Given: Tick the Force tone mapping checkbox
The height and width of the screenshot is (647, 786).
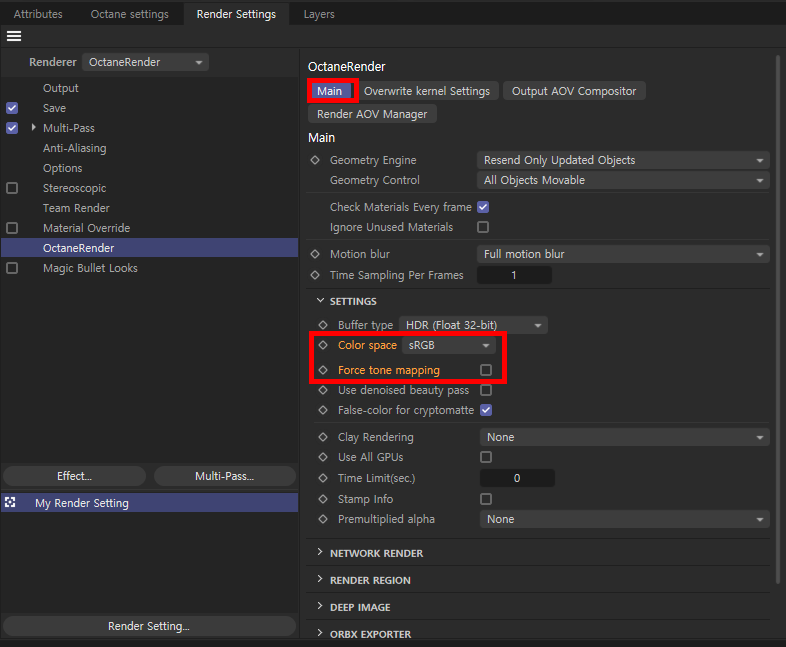Looking at the screenshot, I should click(486, 370).
